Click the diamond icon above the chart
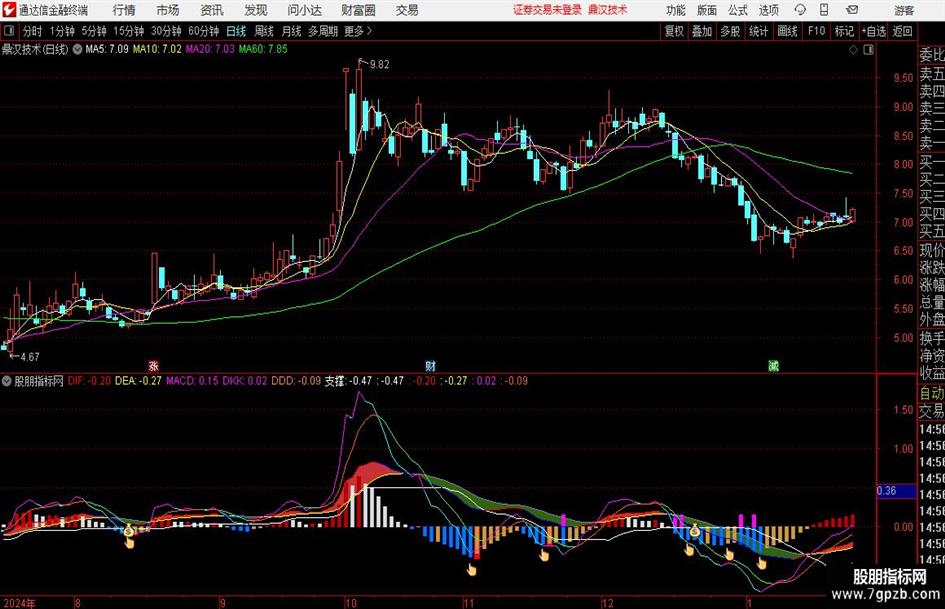The image size is (945, 609). point(853,50)
